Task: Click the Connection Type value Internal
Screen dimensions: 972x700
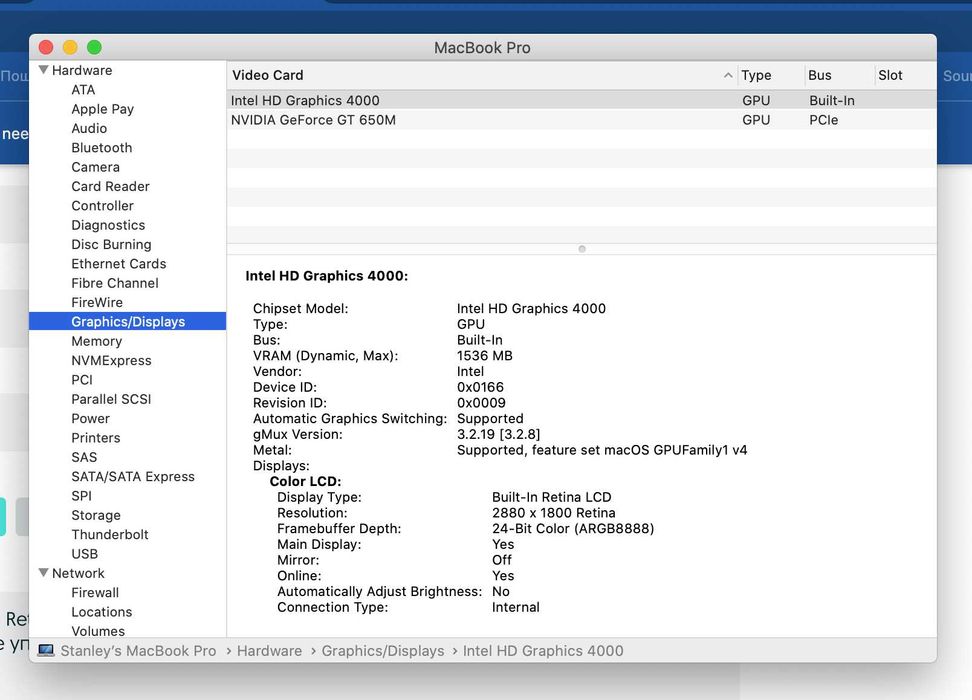Action: click(516, 607)
